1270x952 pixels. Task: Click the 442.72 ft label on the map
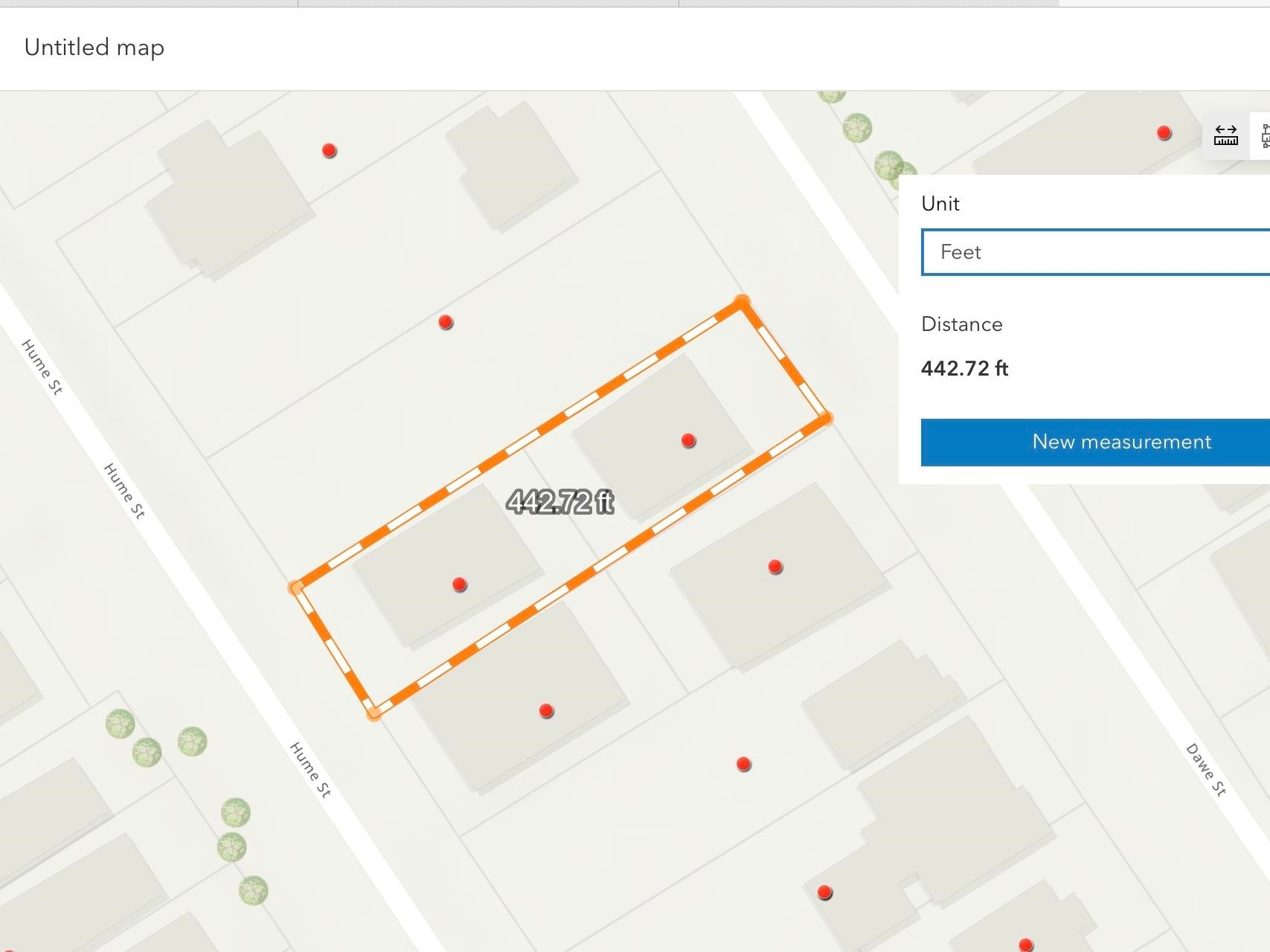tap(560, 502)
